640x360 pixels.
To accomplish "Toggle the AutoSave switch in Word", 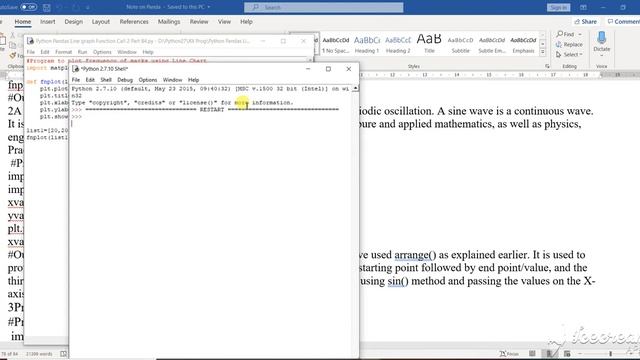I will 28,7.
